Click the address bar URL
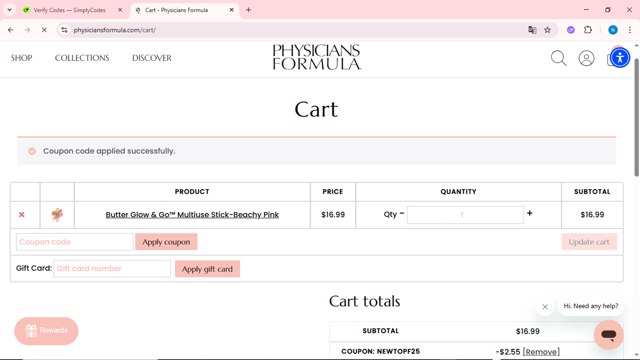This screenshot has width=640, height=360. coord(114,30)
